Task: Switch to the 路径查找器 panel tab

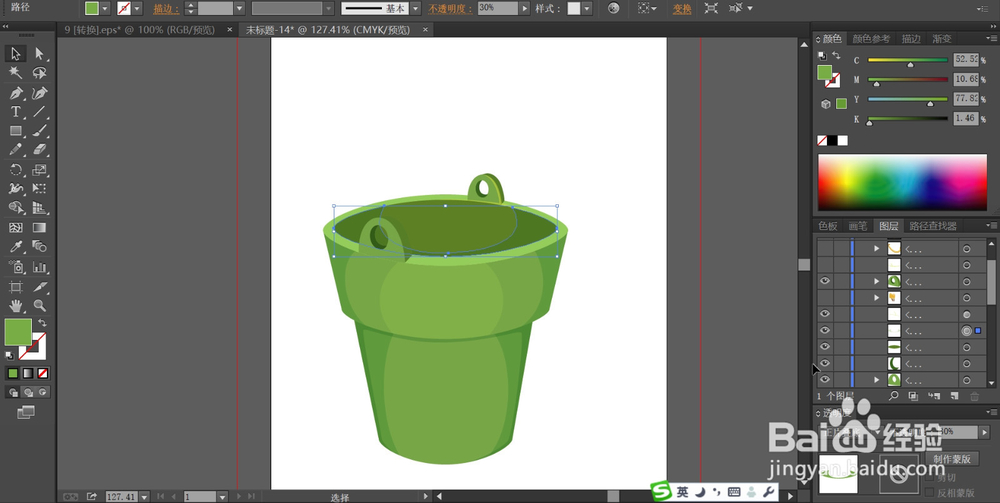Action: point(932,226)
